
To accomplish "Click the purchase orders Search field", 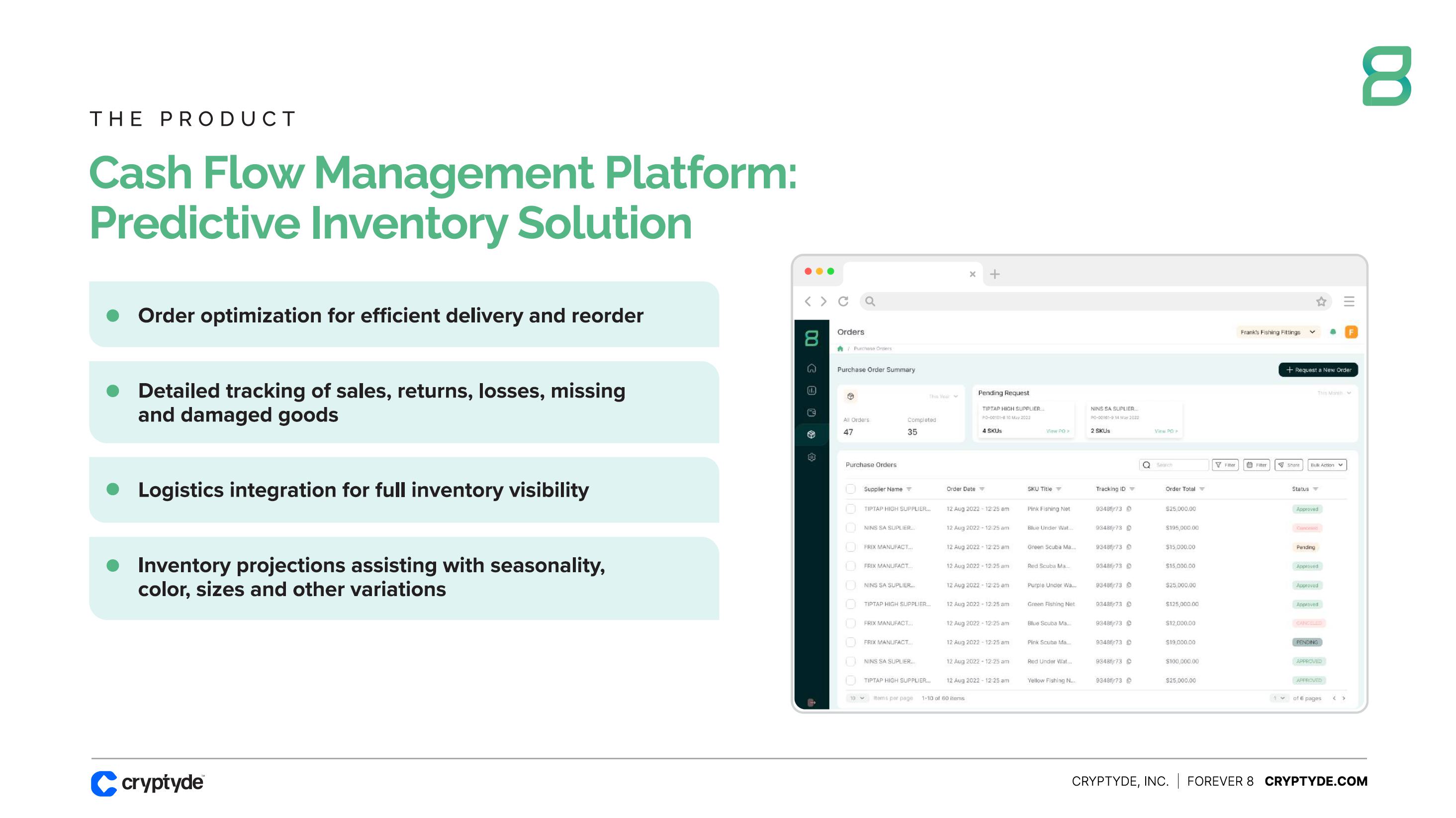I will pyautogui.click(x=1174, y=465).
